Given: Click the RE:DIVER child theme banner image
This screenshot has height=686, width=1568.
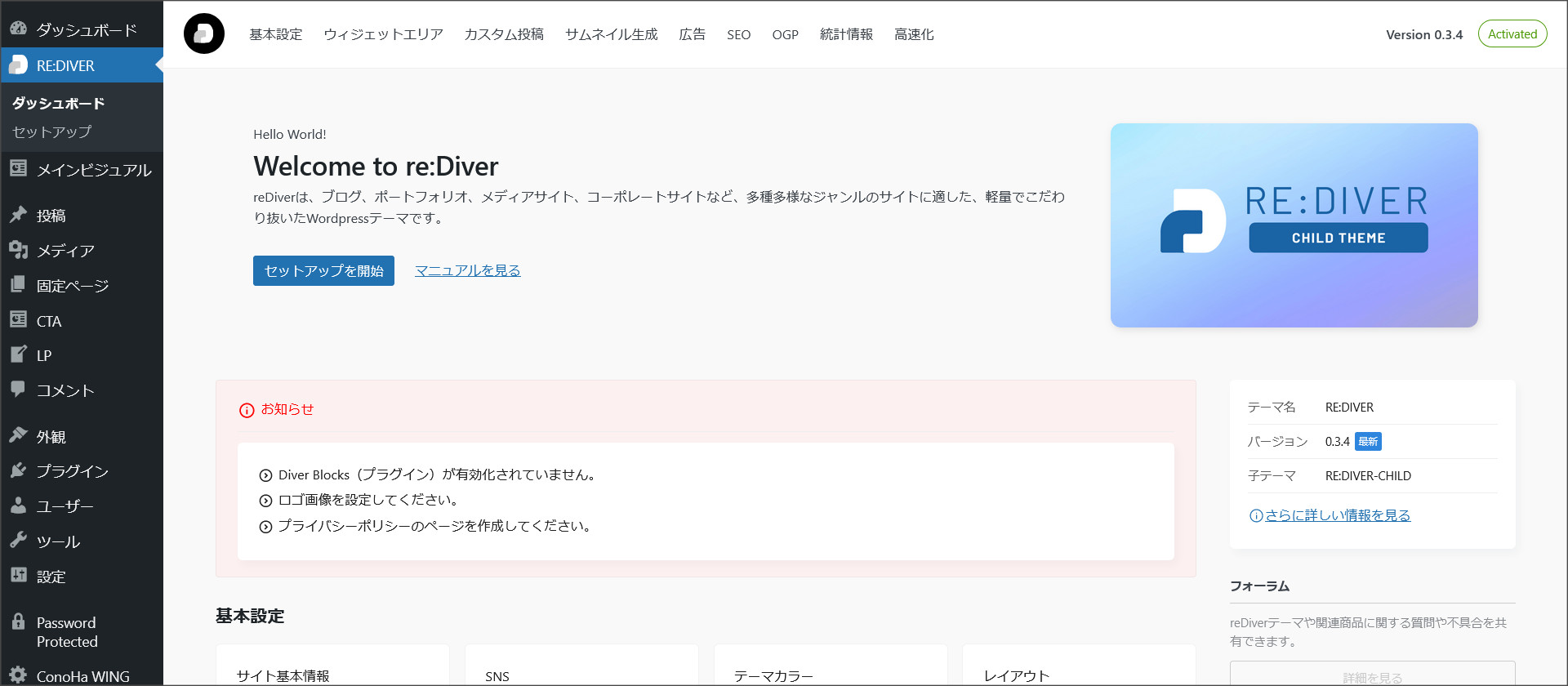Looking at the screenshot, I should 1294,225.
